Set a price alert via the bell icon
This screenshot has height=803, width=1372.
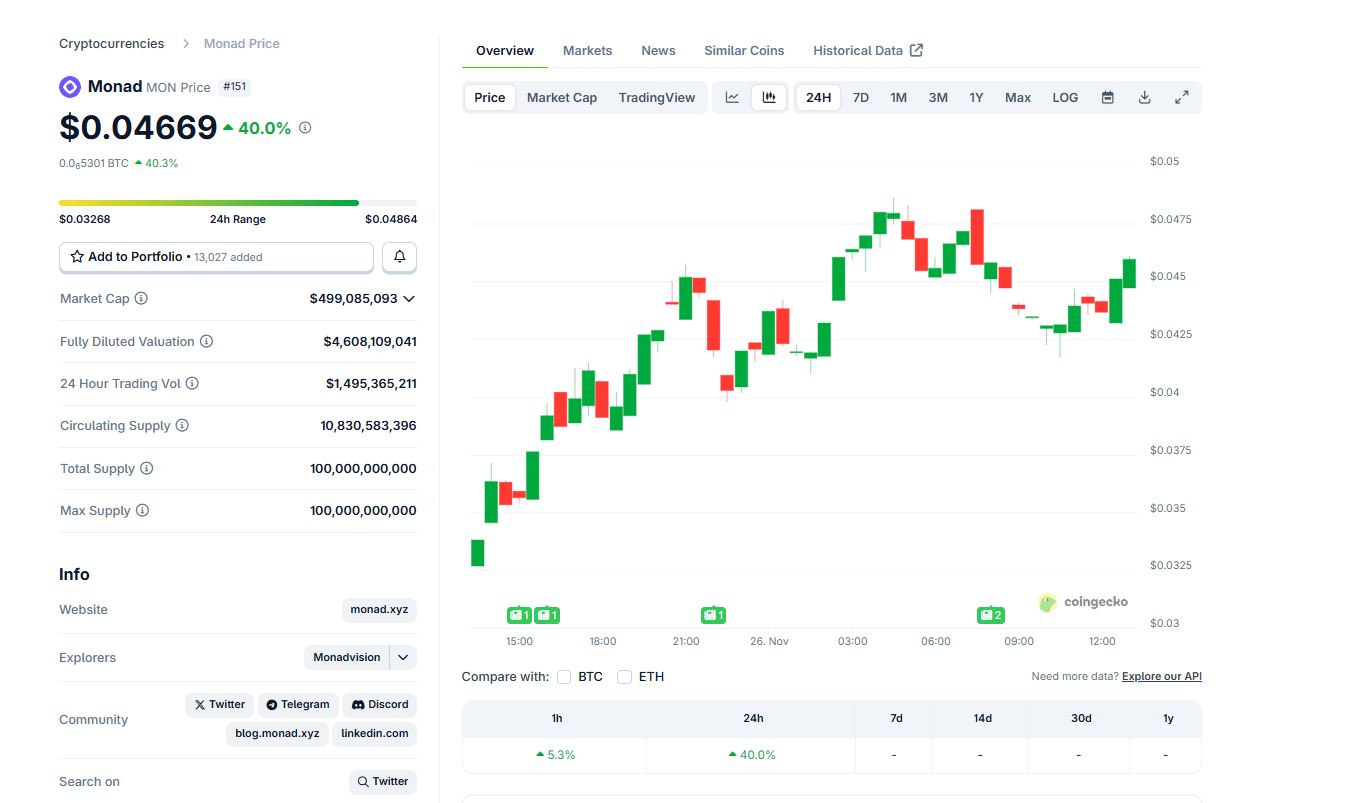pos(399,257)
